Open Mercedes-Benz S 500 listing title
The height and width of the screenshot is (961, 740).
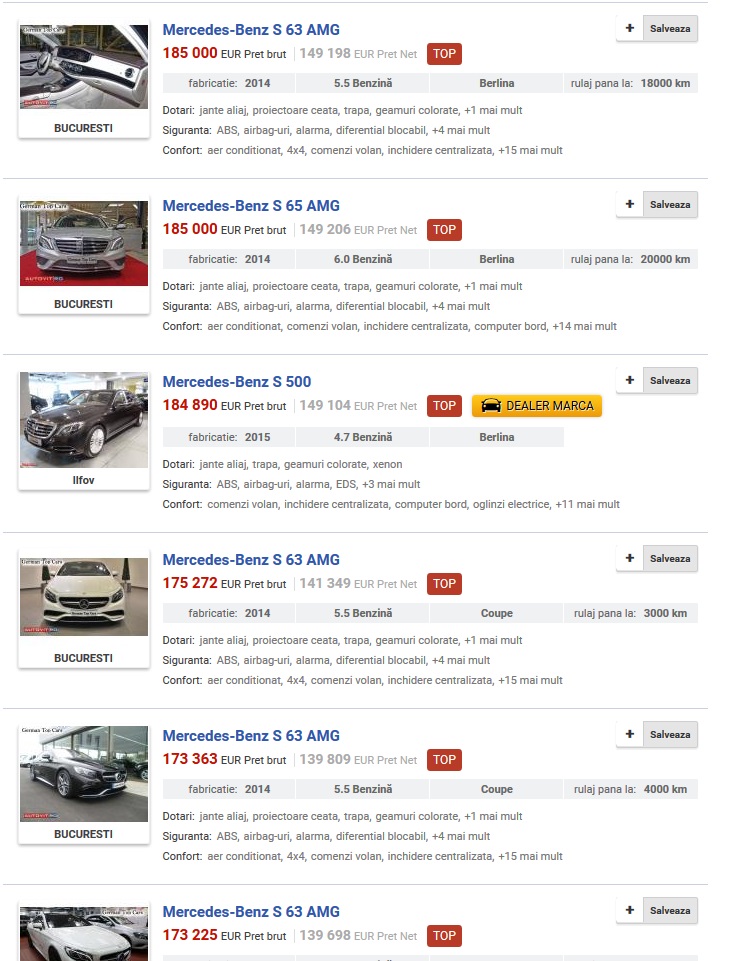pyautogui.click(x=237, y=382)
